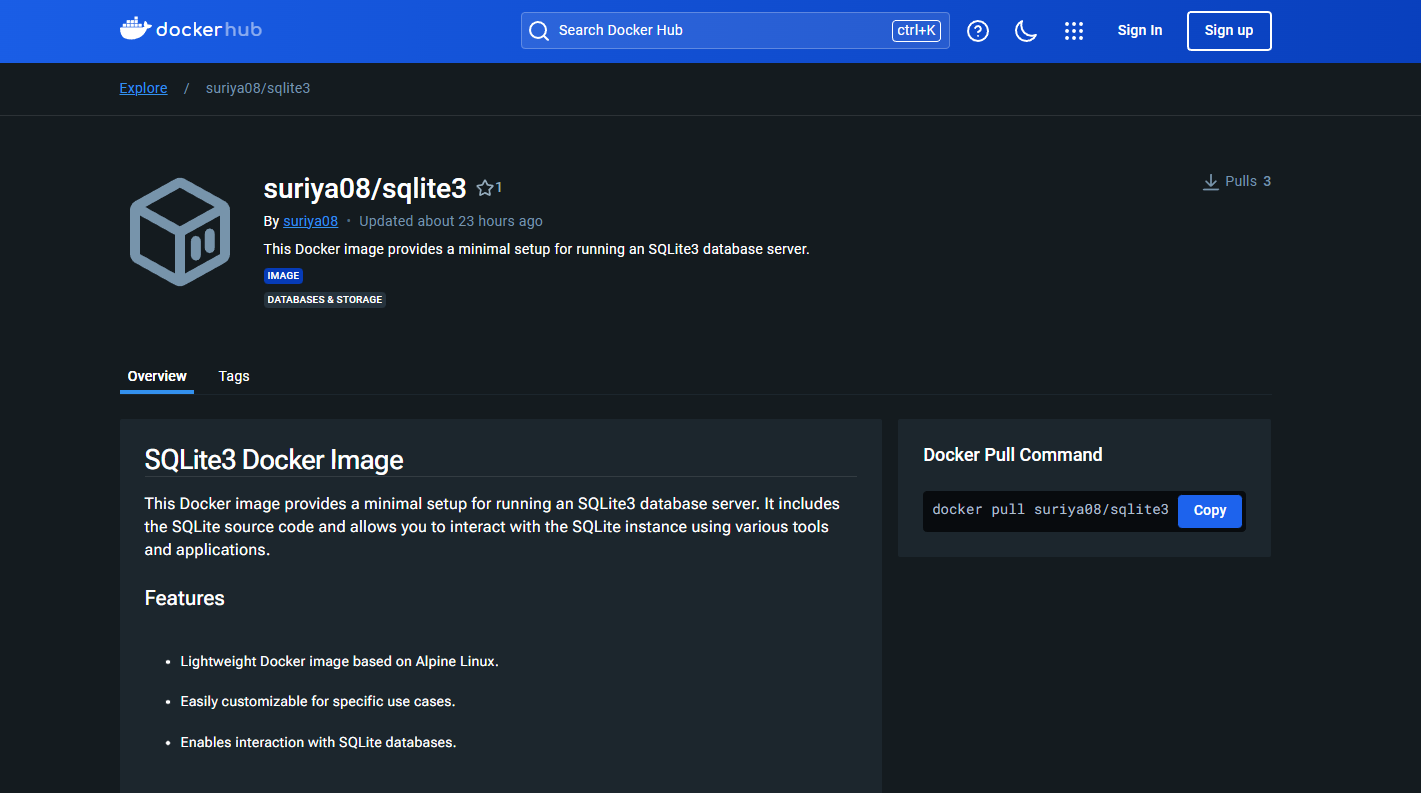This screenshot has height=793, width=1421.
Task: Click the DATABASES & STORAGE category tag
Action: click(325, 299)
